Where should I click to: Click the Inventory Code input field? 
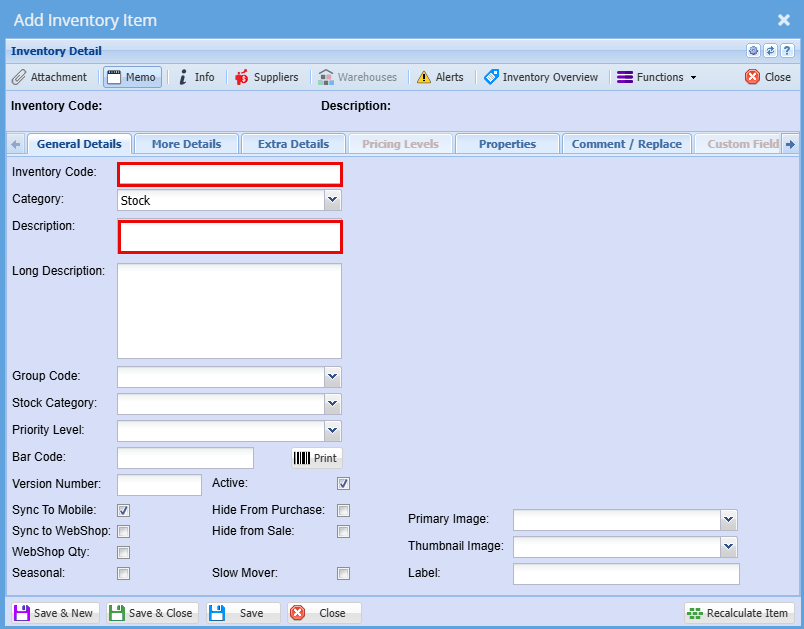[230, 174]
